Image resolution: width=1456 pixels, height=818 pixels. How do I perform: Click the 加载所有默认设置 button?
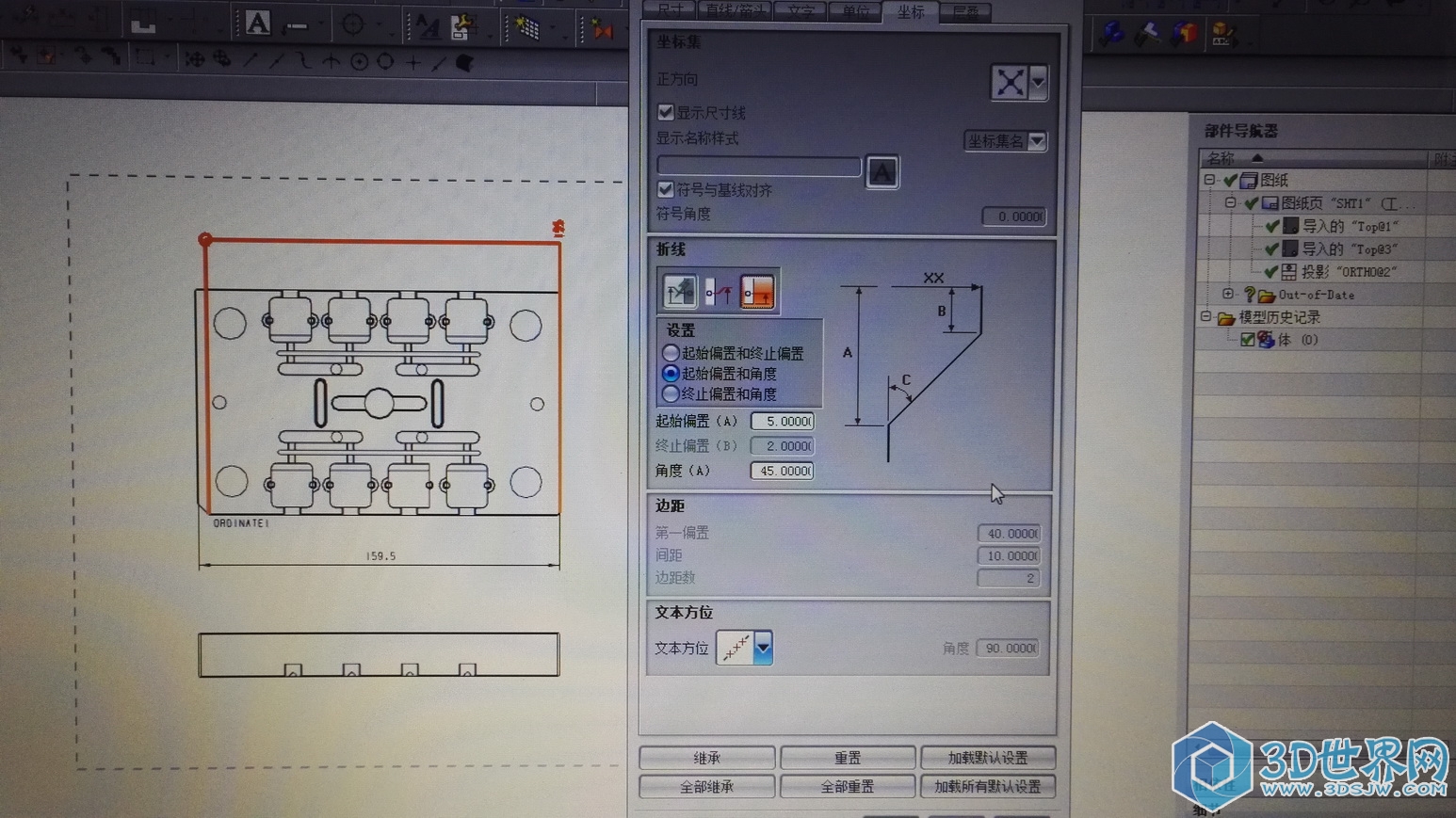point(988,786)
